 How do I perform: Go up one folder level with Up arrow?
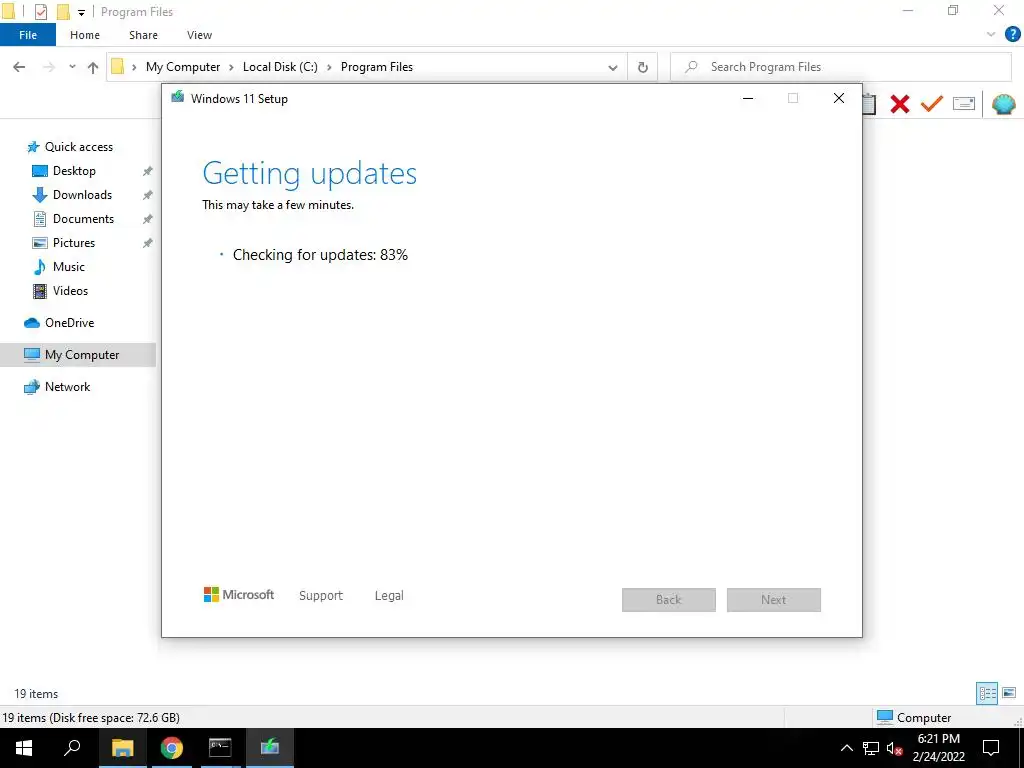coord(93,67)
